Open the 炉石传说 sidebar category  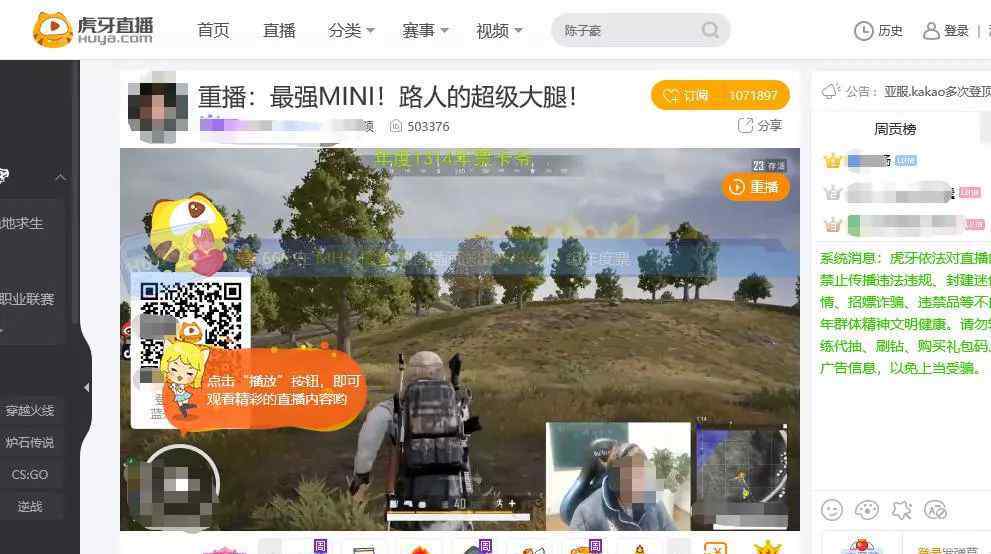[30, 442]
